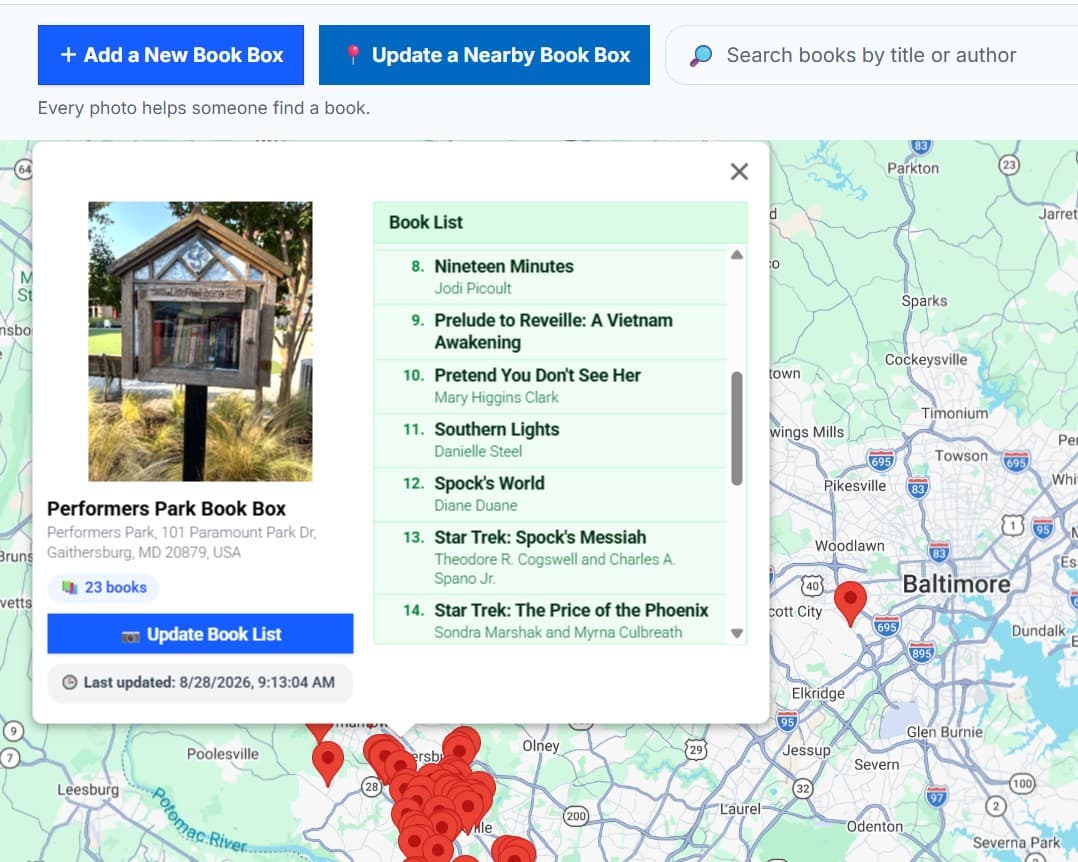The height and width of the screenshot is (862, 1078).
Task: Click the Performers Park address text
Action: (x=182, y=542)
